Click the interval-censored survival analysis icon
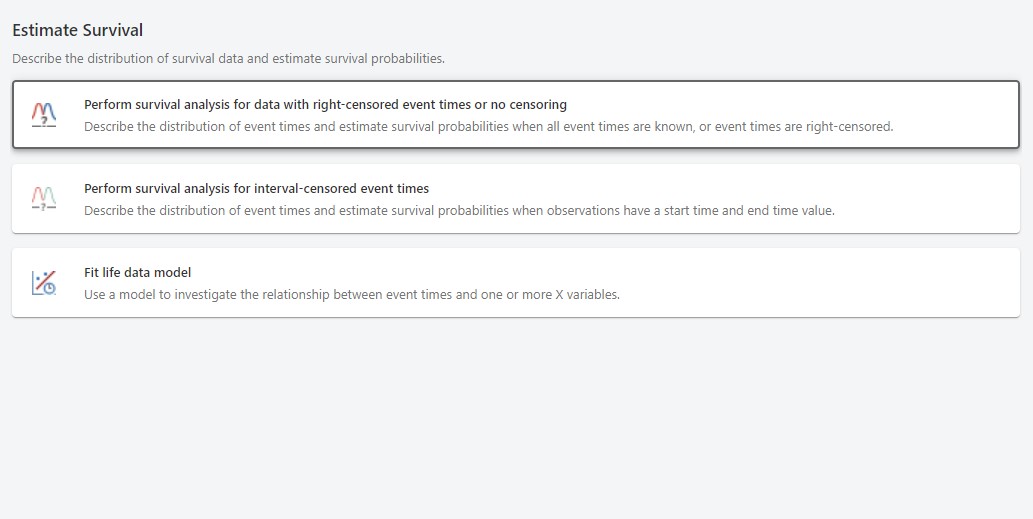Viewport: 1033px width, 519px height. click(x=44, y=199)
